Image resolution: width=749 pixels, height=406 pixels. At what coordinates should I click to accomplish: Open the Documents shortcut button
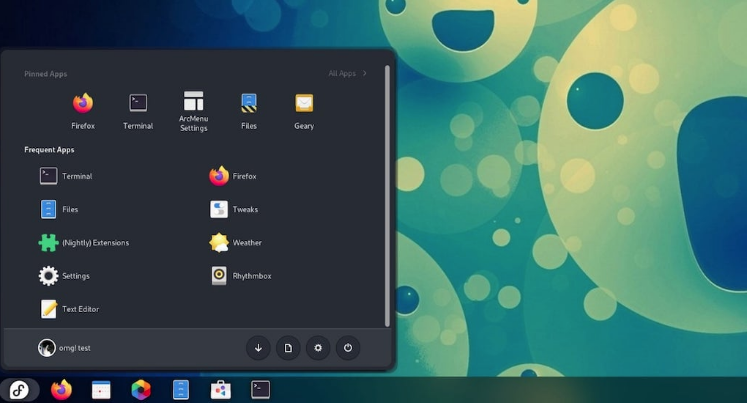(x=288, y=348)
